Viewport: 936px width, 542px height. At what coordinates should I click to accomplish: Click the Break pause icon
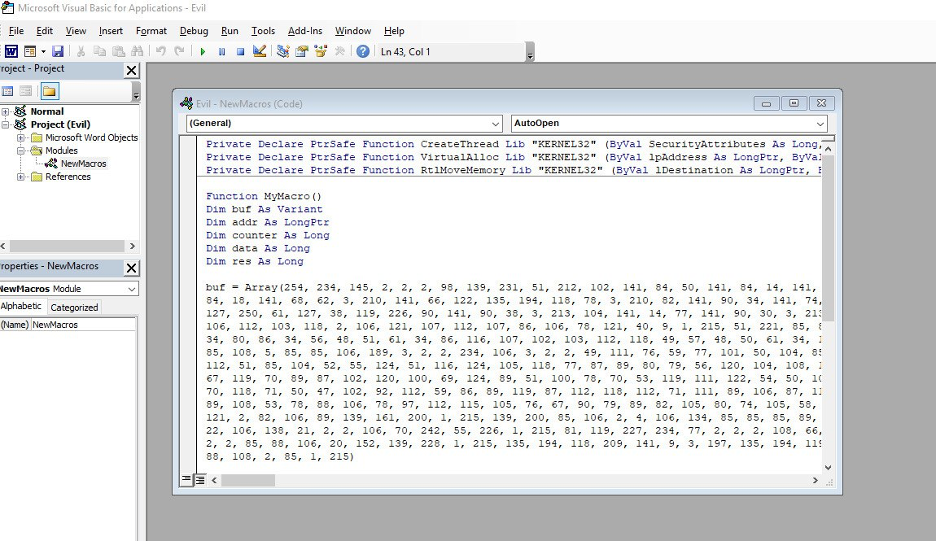point(221,51)
